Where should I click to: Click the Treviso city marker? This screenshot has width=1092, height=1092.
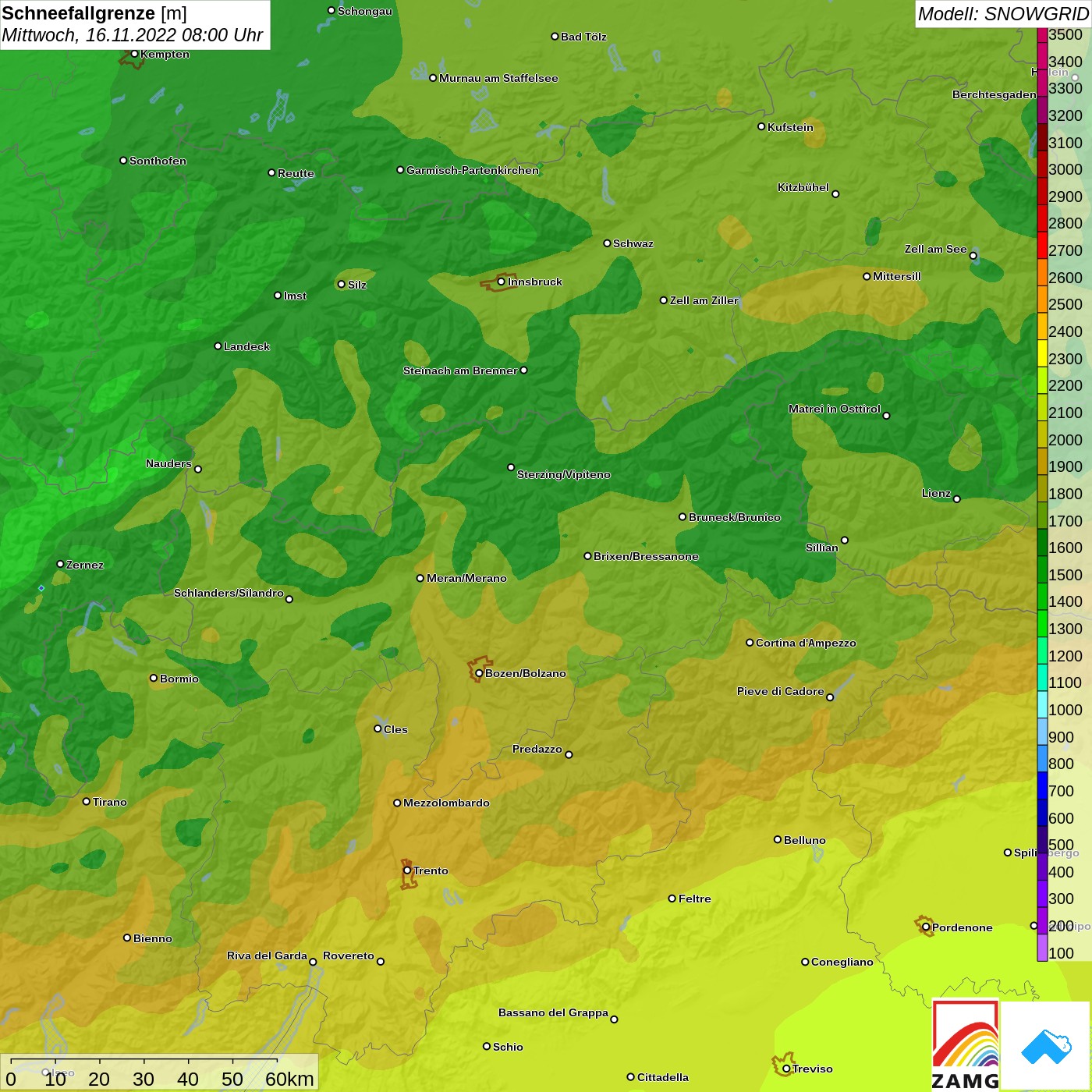tap(786, 1069)
